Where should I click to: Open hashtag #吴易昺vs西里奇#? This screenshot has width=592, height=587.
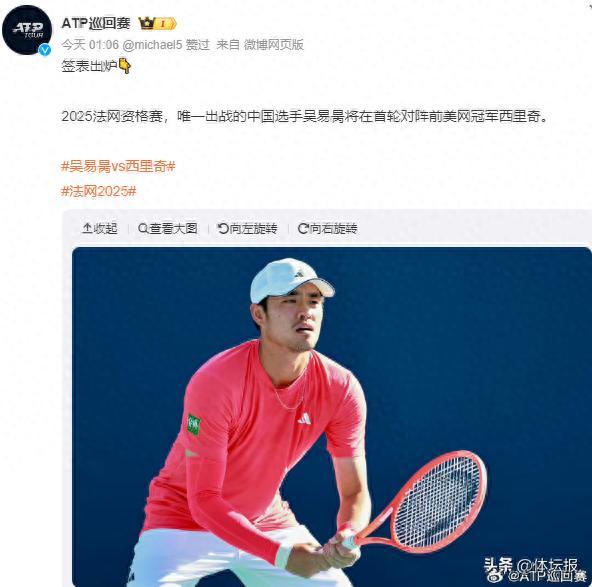(118, 166)
